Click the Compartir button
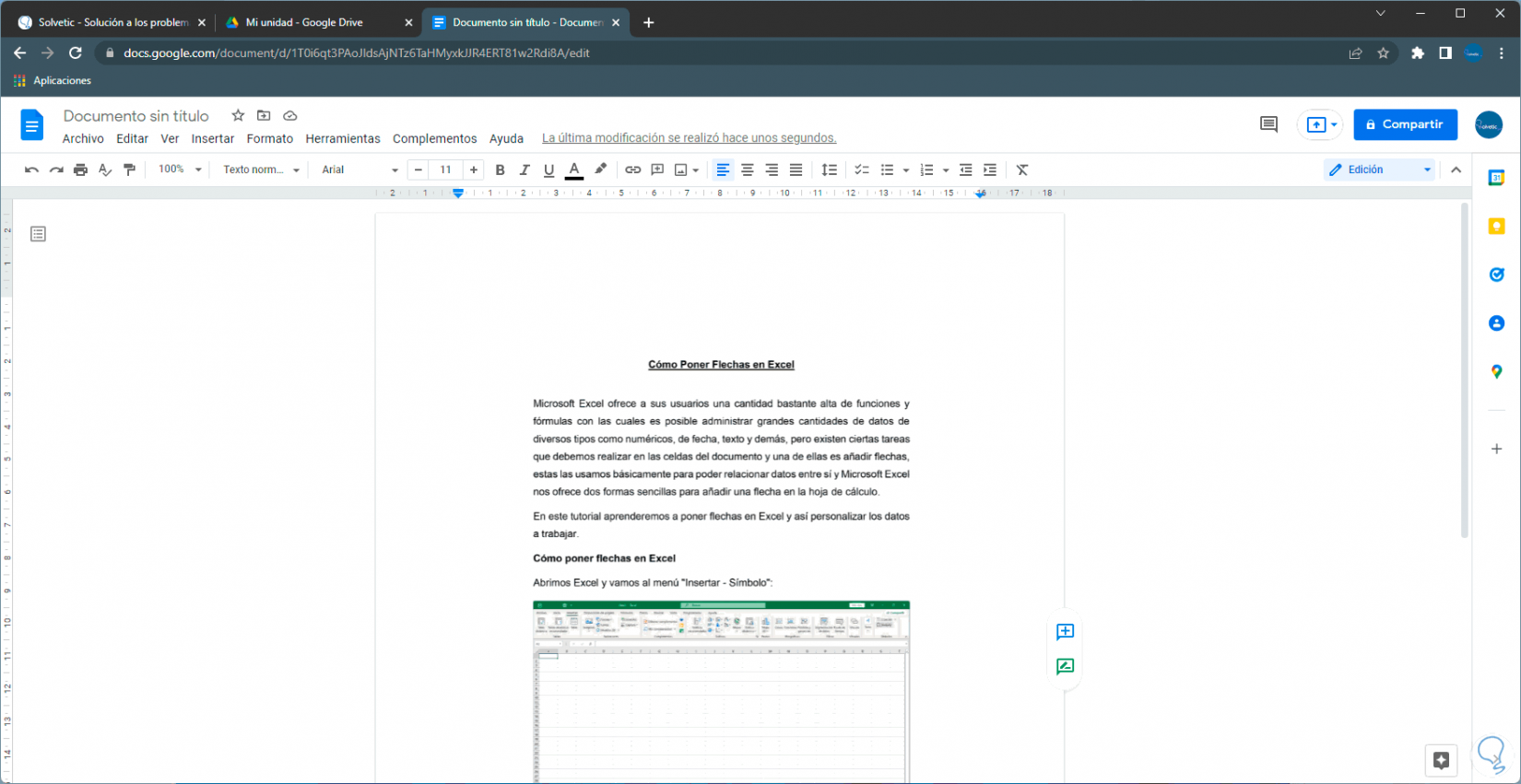This screenshot has width=1521, height=784. [1405, 124]
